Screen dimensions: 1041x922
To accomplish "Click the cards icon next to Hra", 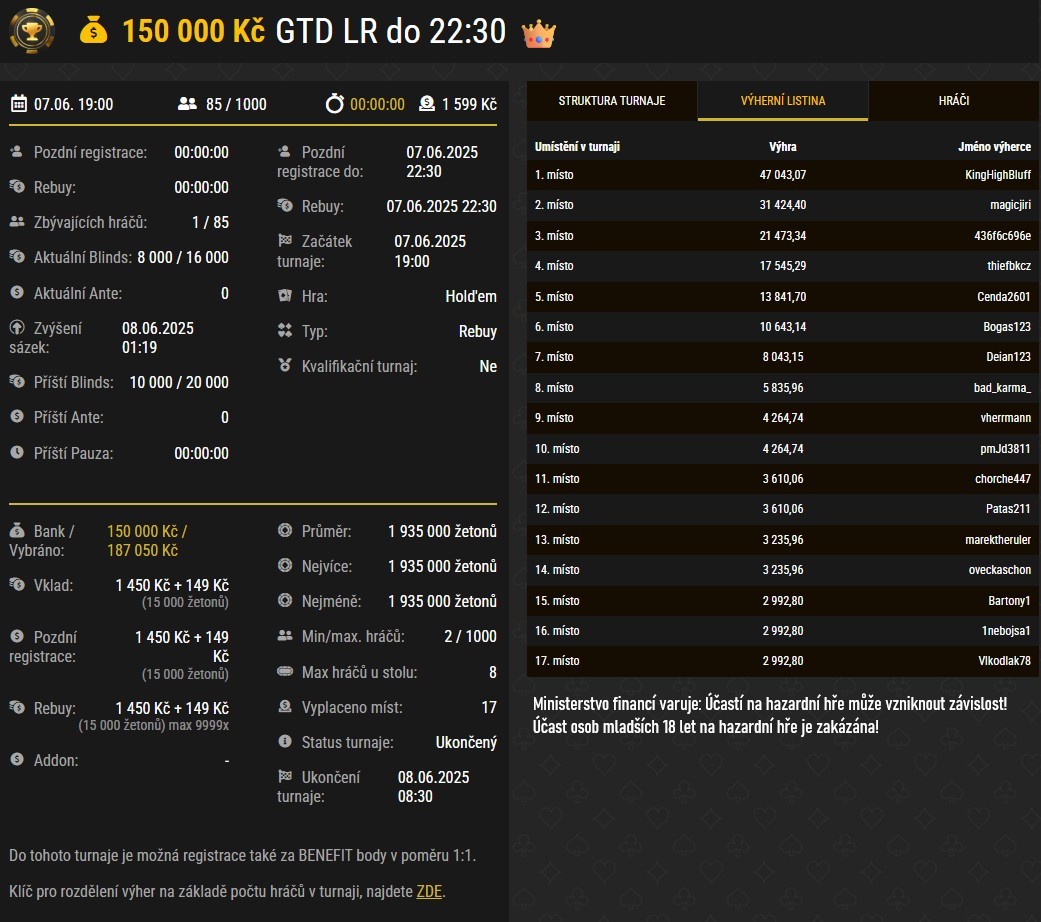I will pos(285,296).
